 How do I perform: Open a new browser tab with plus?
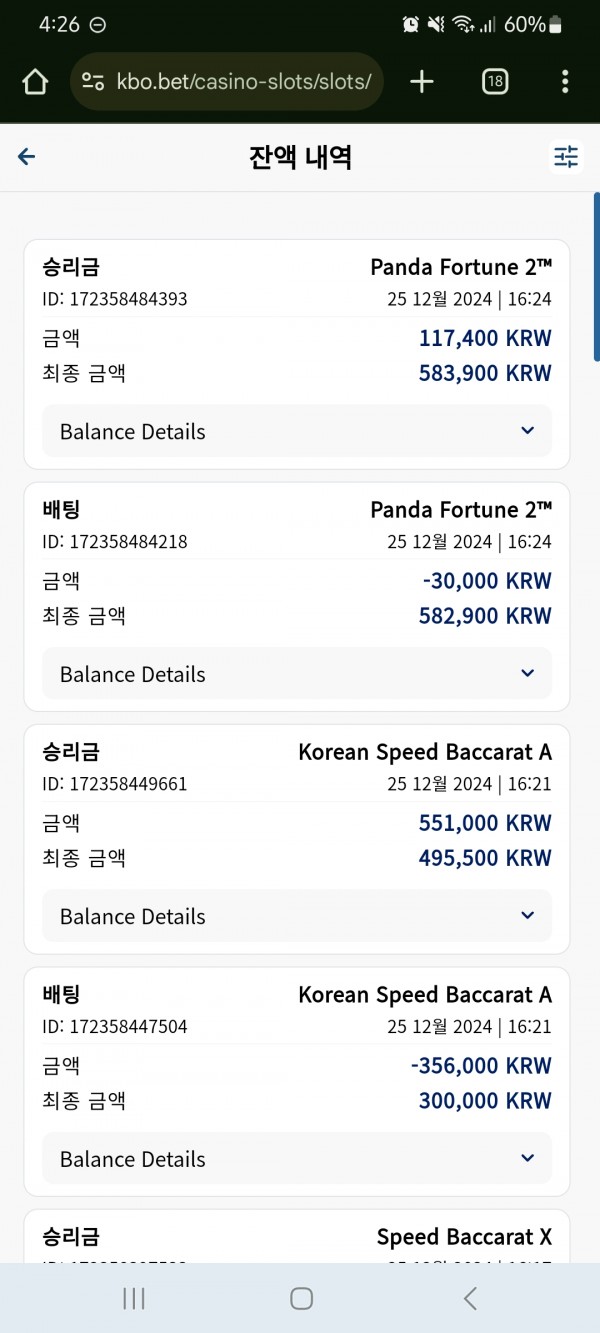[x=422, y=82]
